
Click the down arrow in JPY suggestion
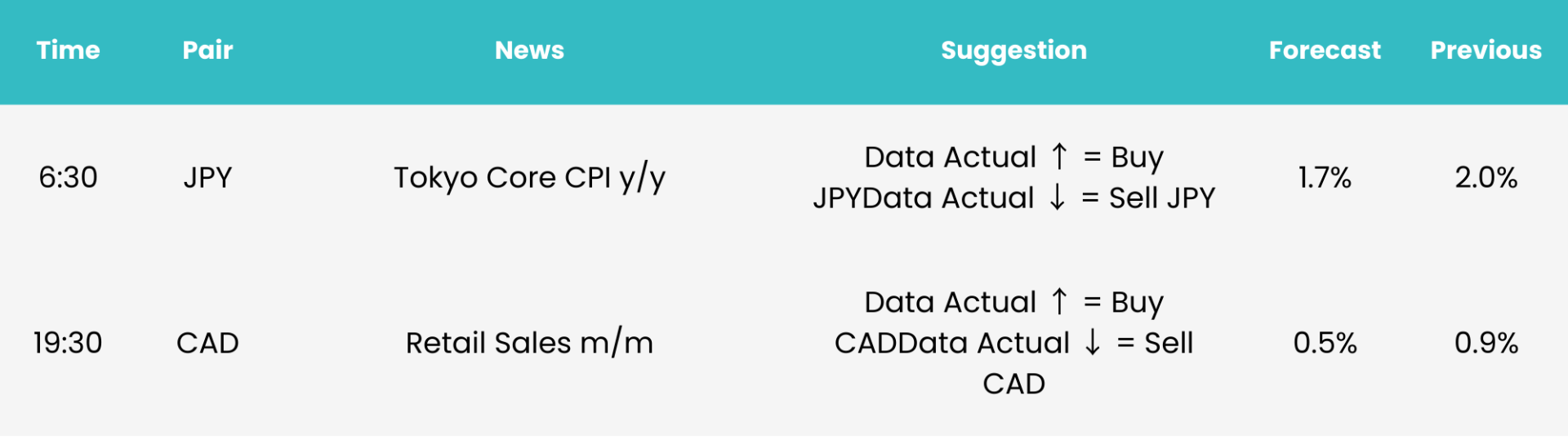click(1058, 197)
